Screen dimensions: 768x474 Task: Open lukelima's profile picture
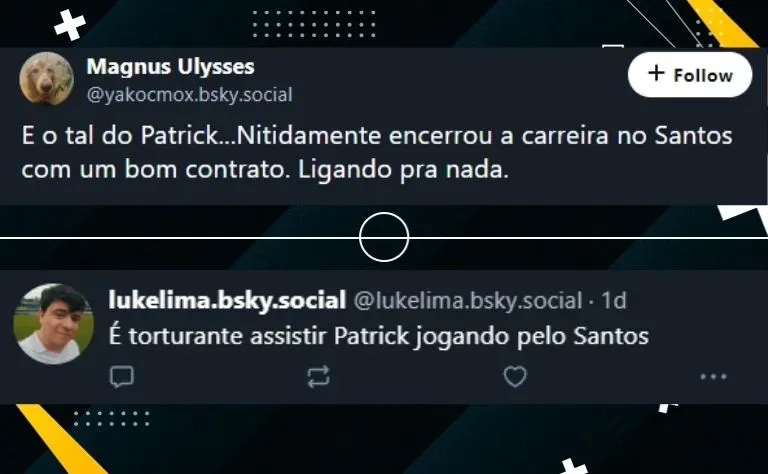(x=53, y=324)
